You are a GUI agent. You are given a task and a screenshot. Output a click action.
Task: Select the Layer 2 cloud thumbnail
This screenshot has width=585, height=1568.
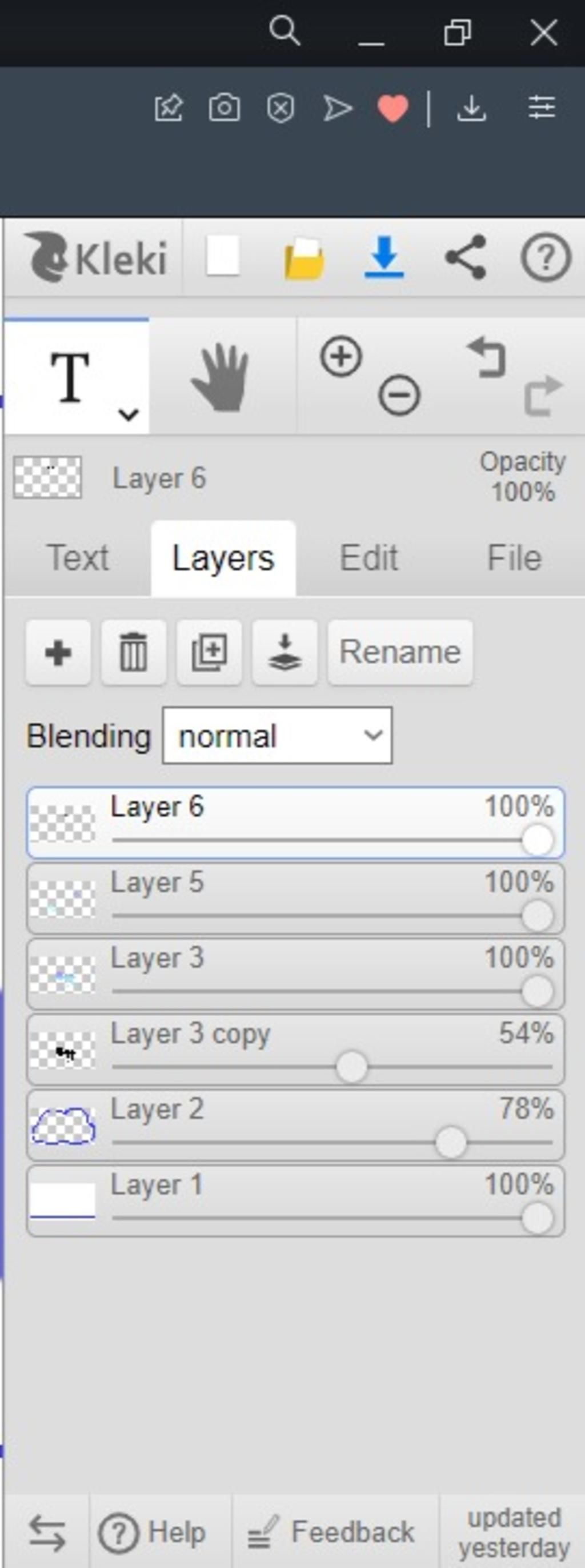coord(63,1126)
